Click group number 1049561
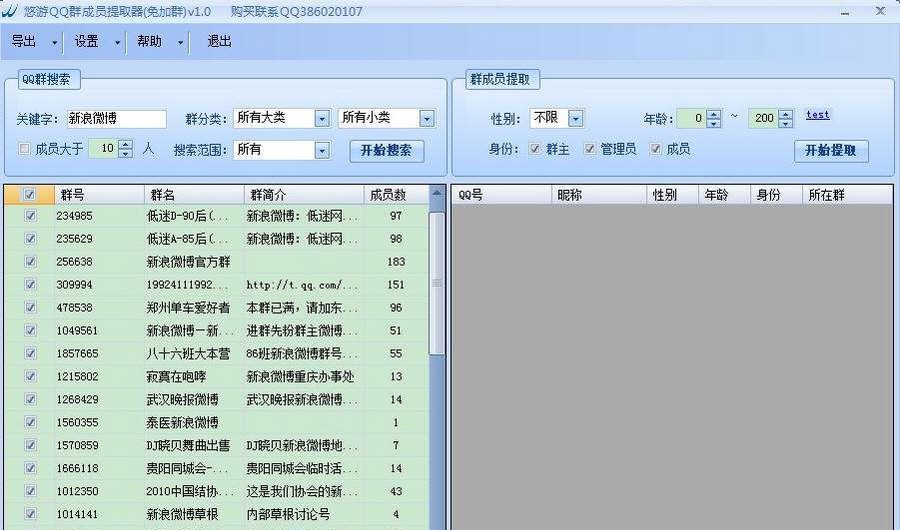Image resolution: width=900 pixels, height=530 pixels. click(x=77, y=331)
